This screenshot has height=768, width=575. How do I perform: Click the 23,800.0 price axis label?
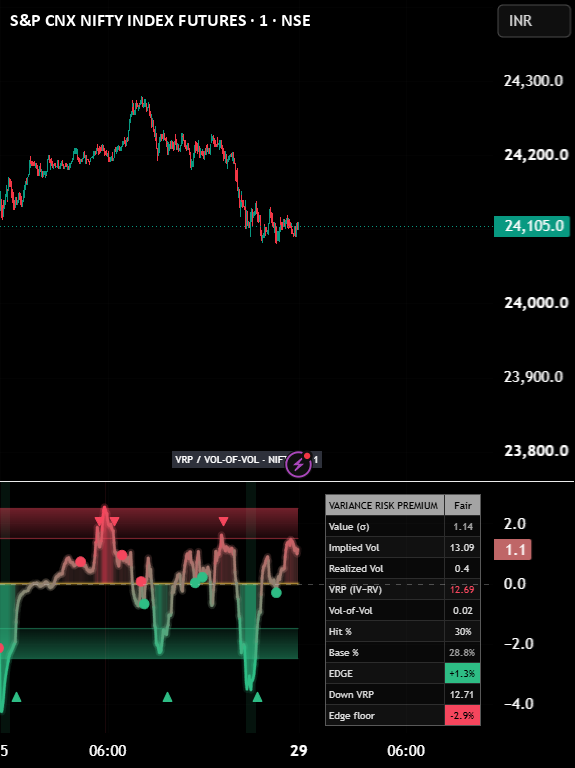coord(536,450)
